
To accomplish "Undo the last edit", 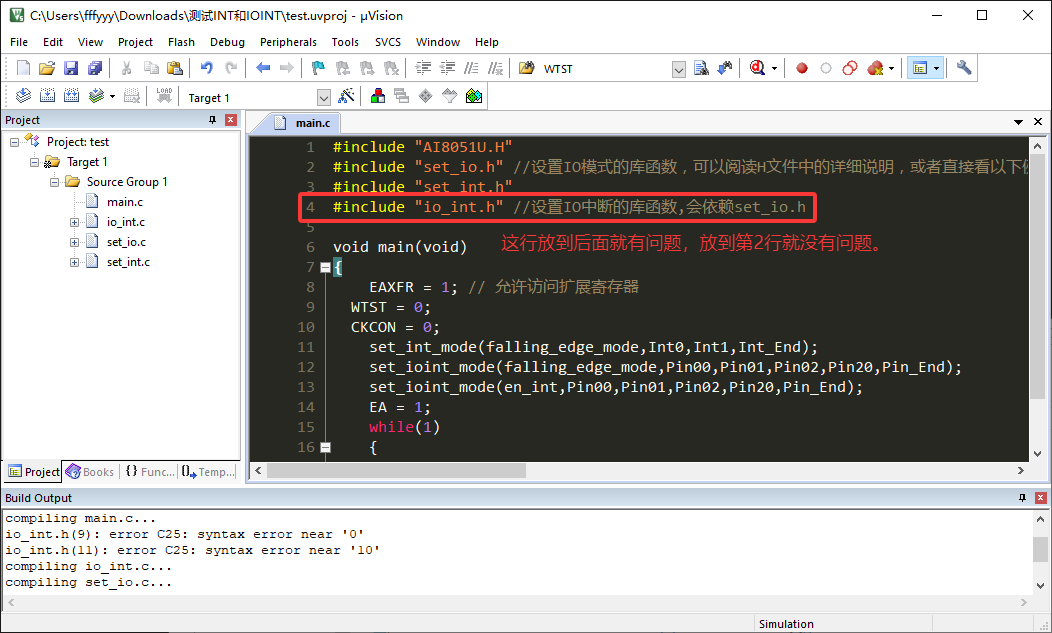I will [x=207, y=68].
